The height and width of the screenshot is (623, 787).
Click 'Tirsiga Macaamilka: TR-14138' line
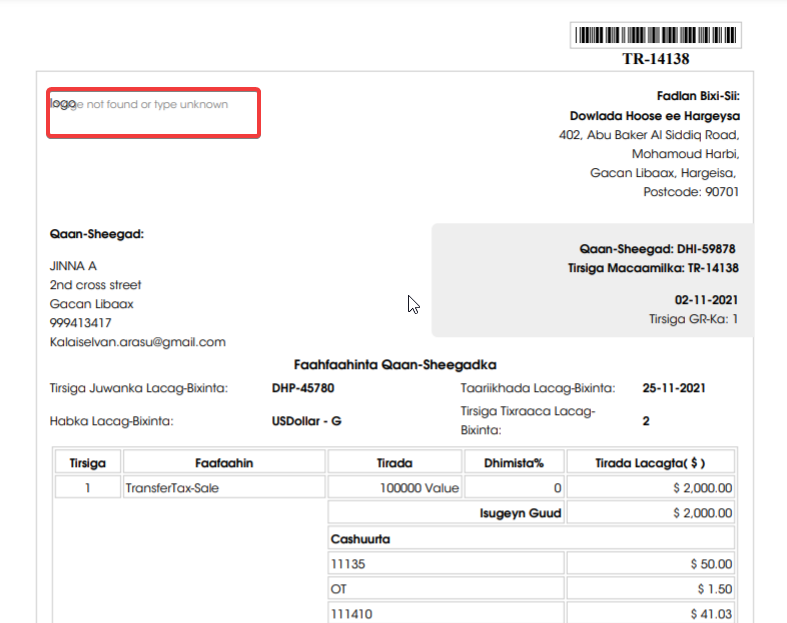[x=653, y=268]
